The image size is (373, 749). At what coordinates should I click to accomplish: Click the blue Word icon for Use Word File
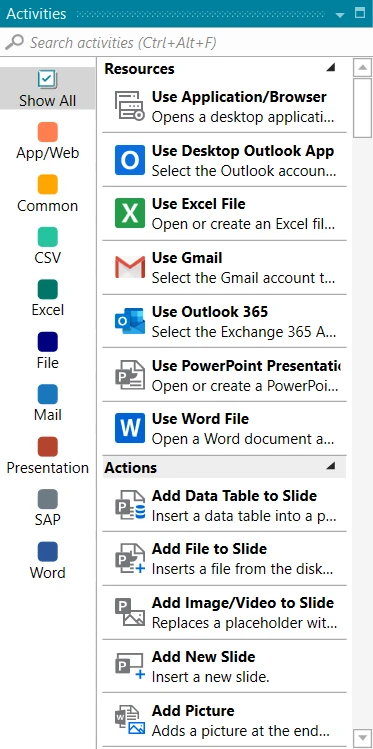[x=130, y=428]
